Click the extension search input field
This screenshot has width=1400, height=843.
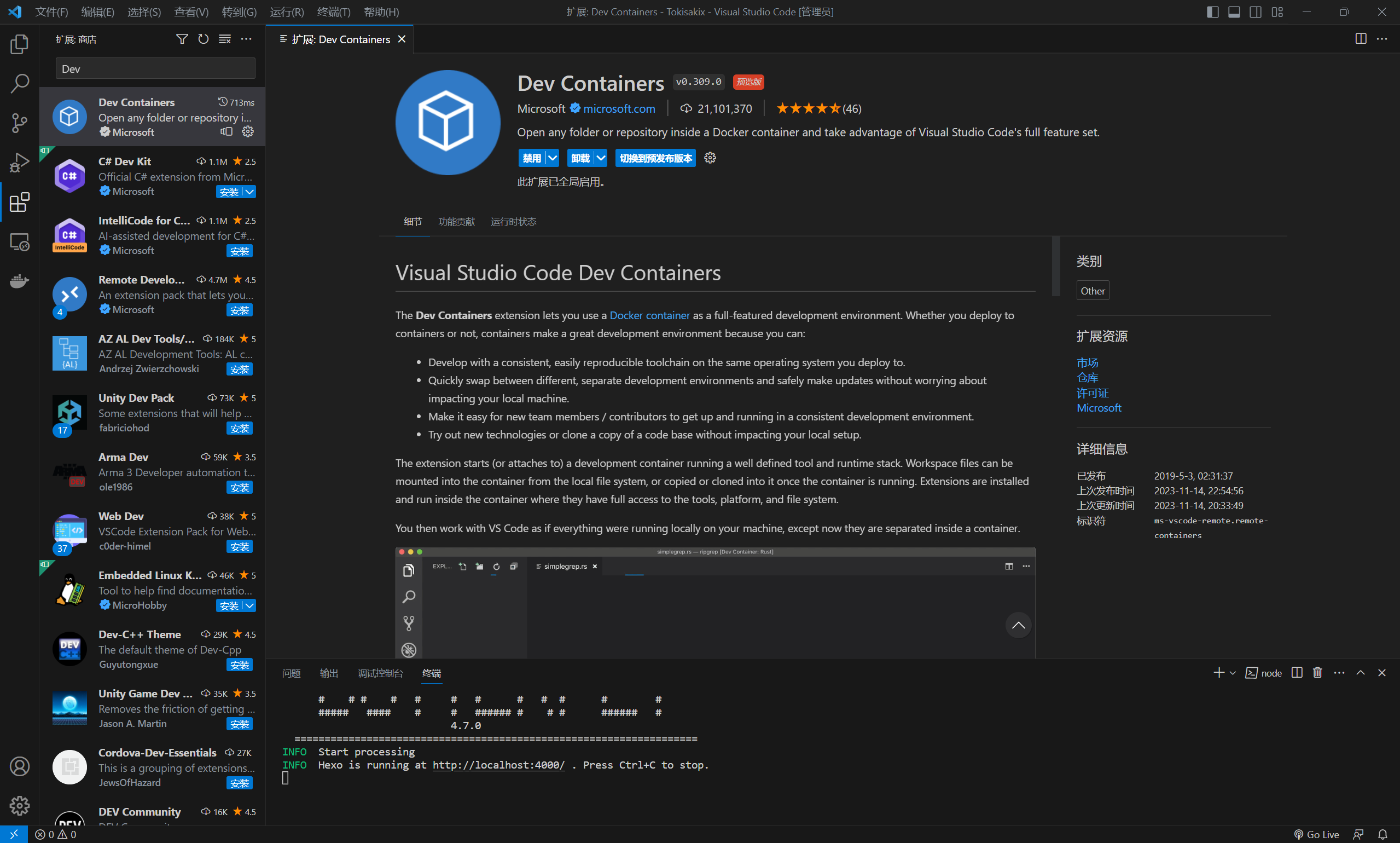(x=155, y=69)
